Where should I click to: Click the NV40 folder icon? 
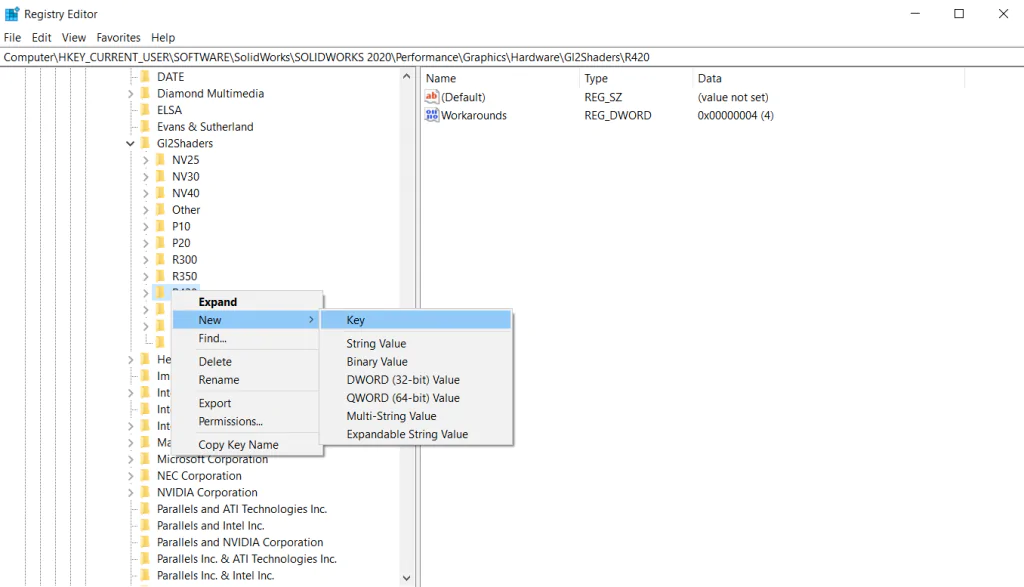tap(160, 193)
